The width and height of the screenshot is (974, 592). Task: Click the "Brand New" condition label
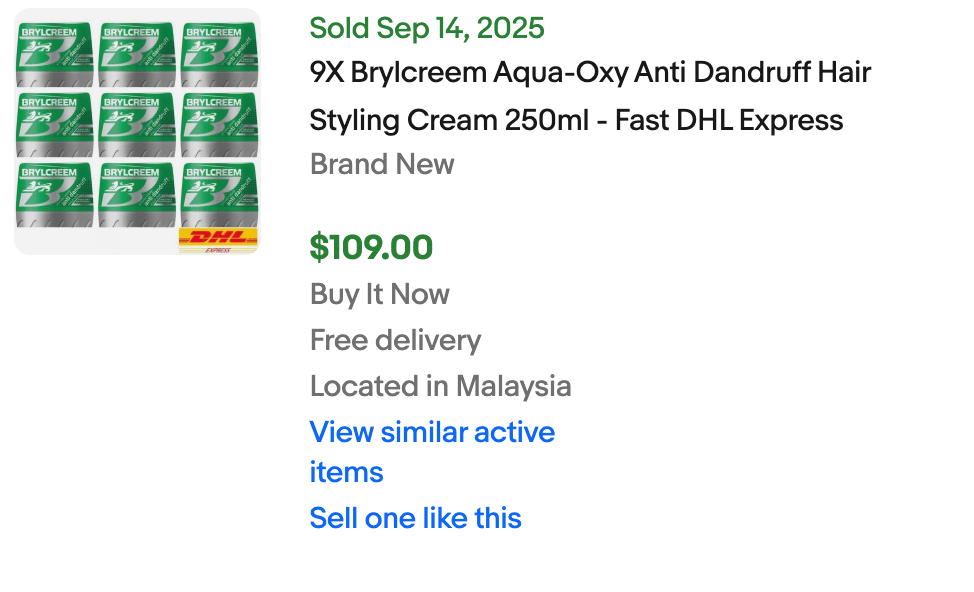[382, 164]
